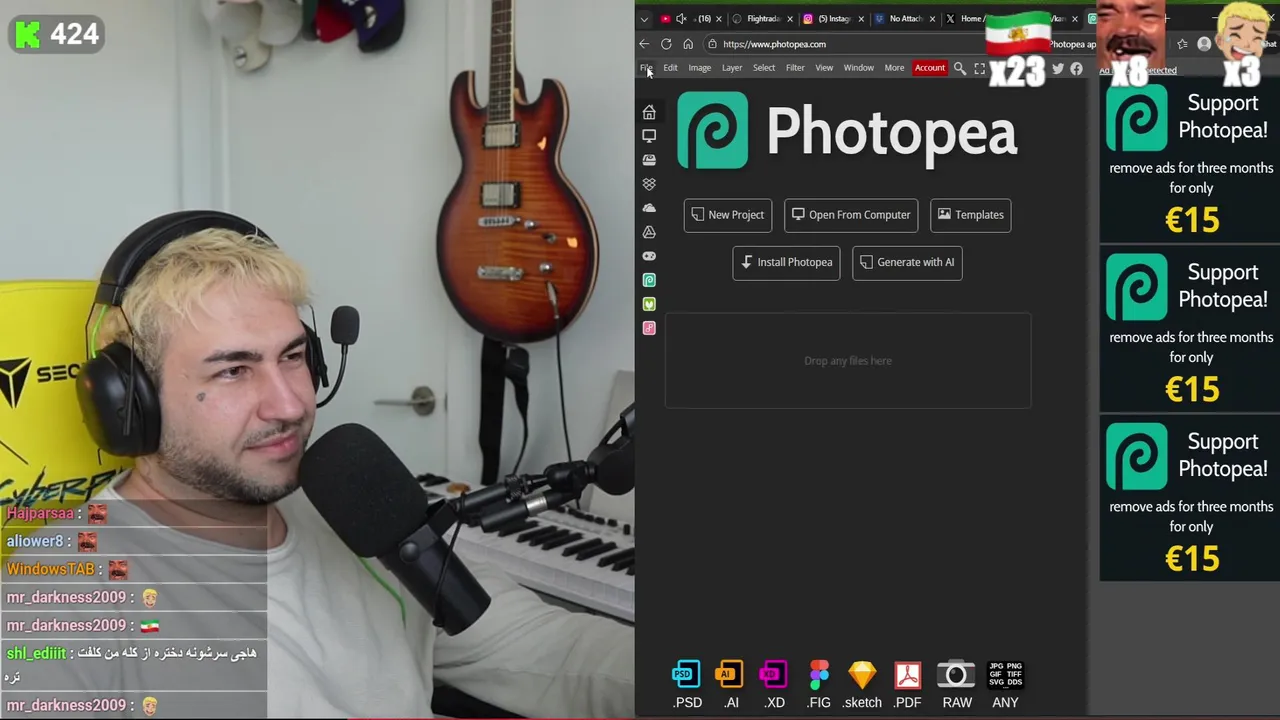Open the browser profile avatar

coord(1204,44)
